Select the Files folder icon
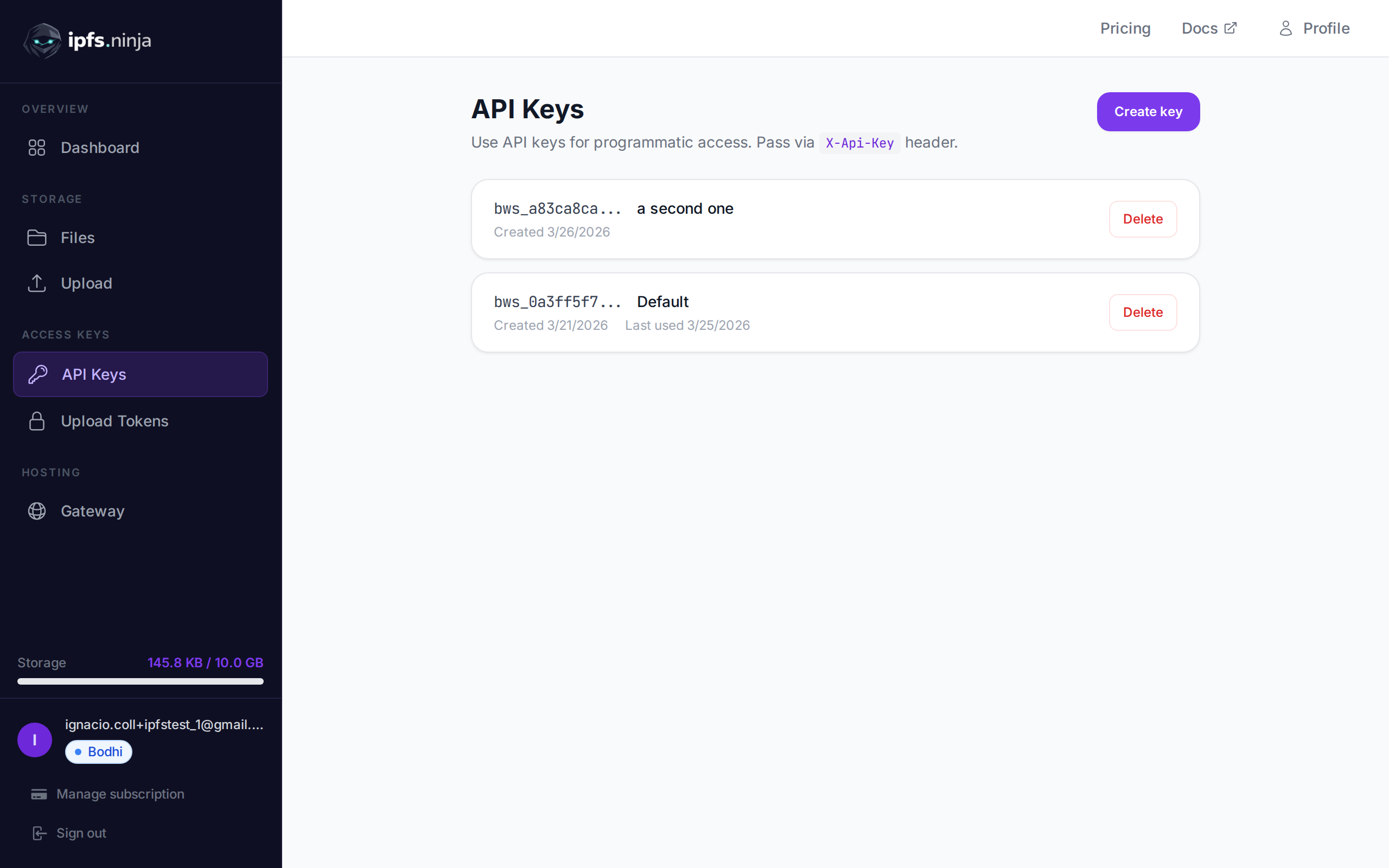1389x868 pixels. [37, 237]
